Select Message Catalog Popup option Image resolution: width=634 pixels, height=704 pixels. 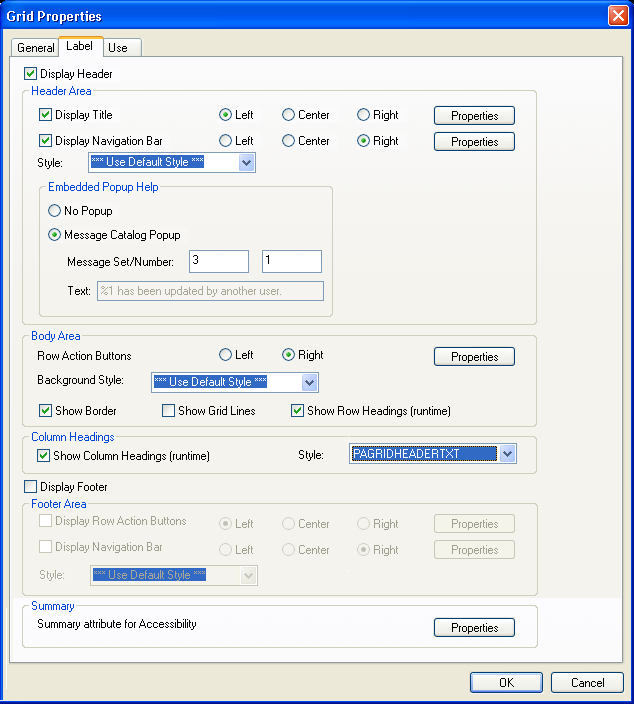click(54, 235)
